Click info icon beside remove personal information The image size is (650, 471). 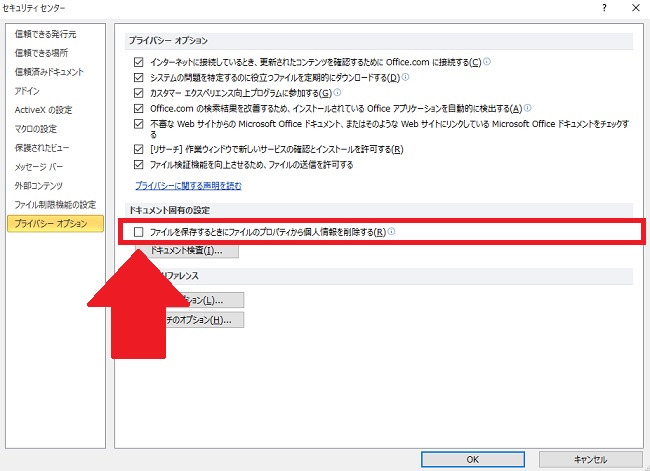pyautogui.click(x=391, y=231)
